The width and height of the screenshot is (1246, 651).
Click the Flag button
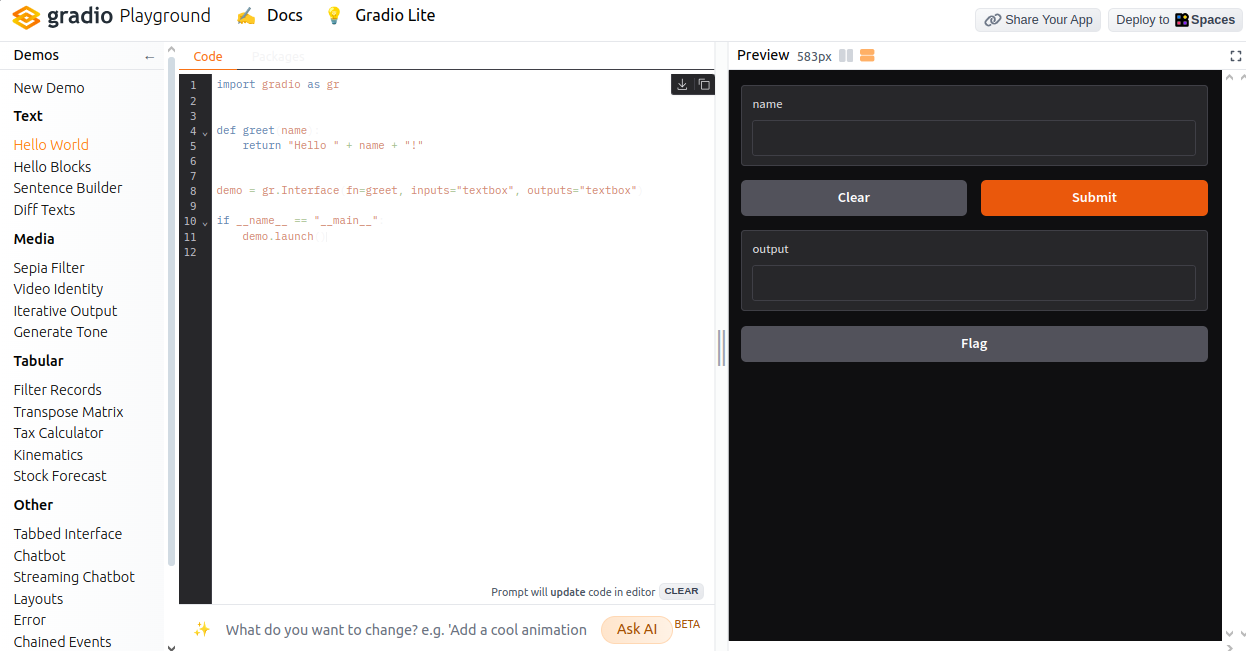pos(974,344)
